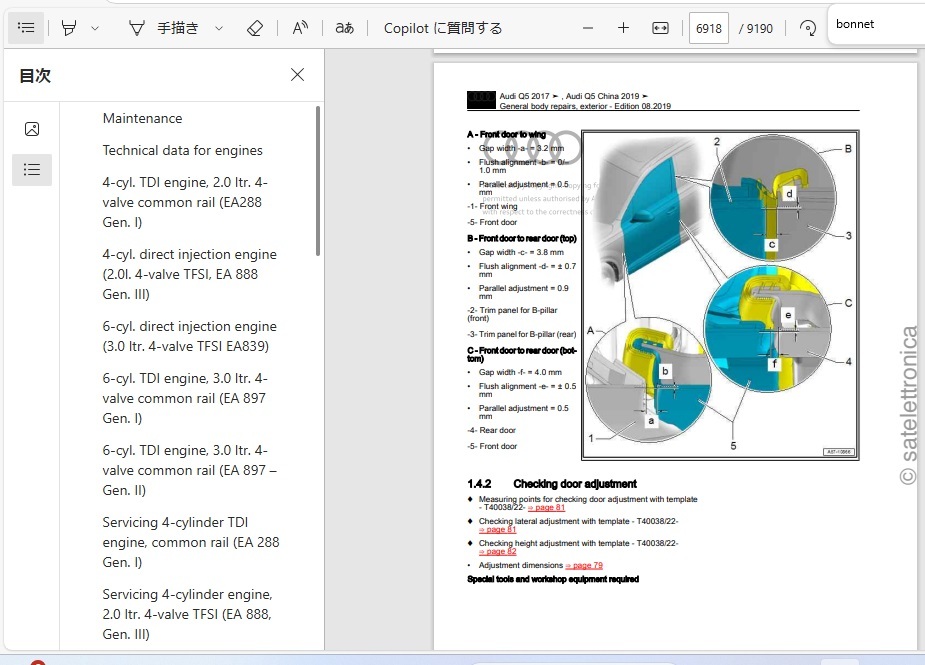Switch to page thumbnails view icon
The width and height of the screenshot is (925, 665).
pyautogui.click(x=32, y=129)
